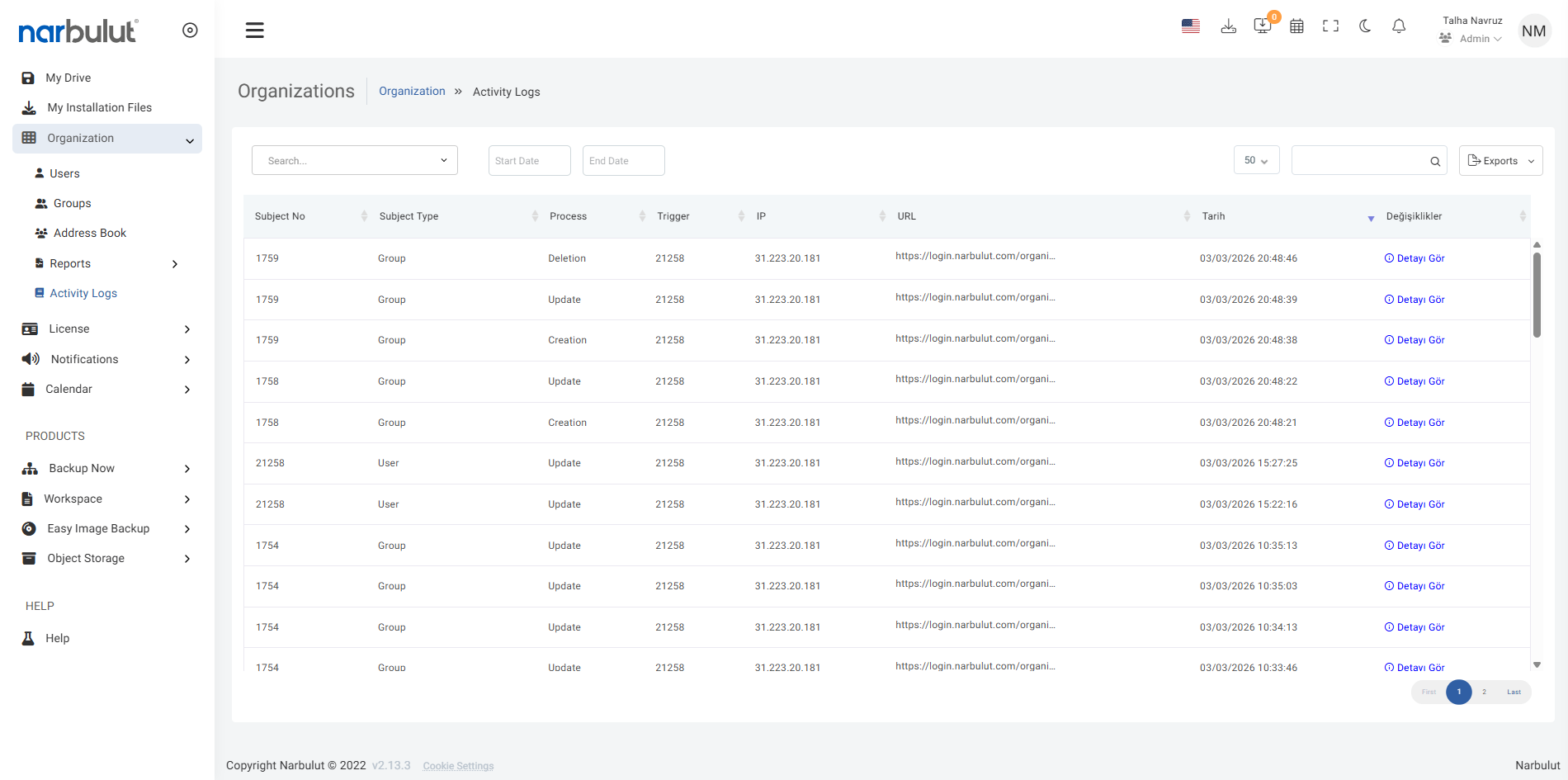
Task: Toggle fullscreen mode icon
Action: [x=1330, y=26]
